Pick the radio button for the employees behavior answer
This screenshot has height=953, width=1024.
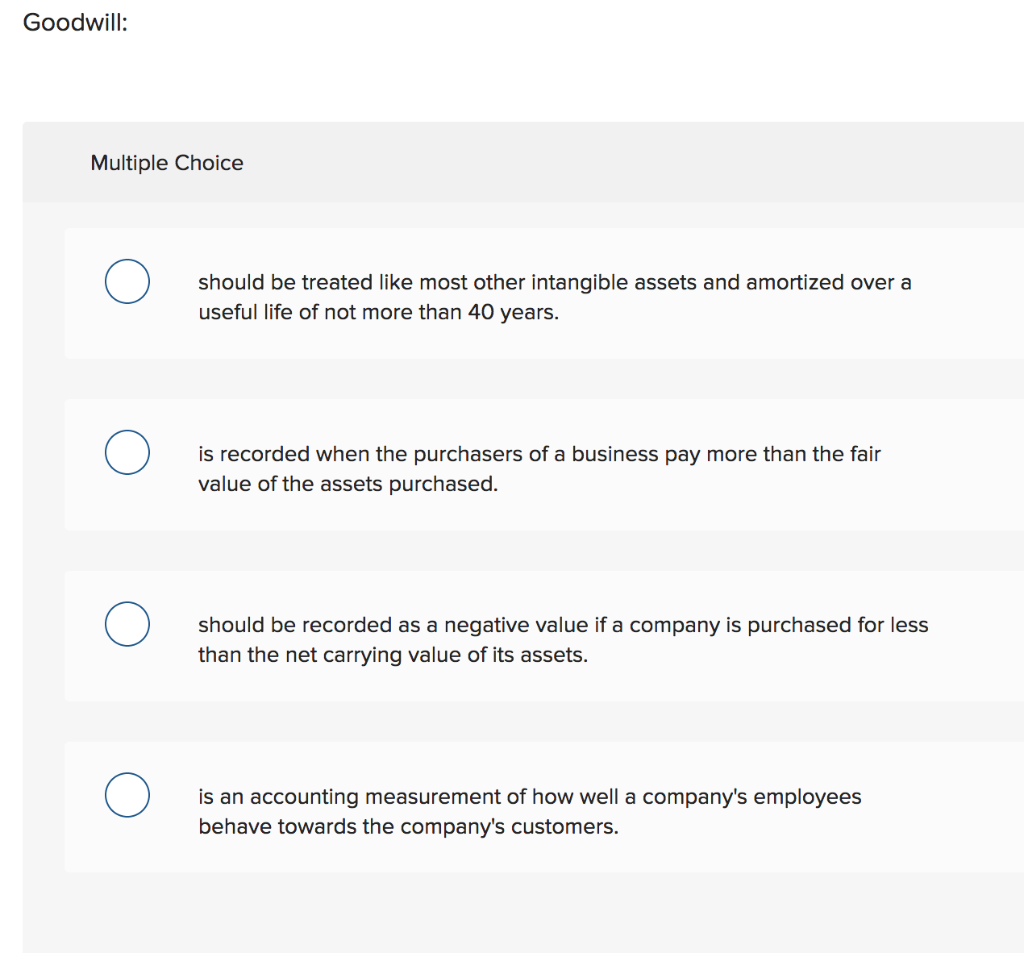127,795
